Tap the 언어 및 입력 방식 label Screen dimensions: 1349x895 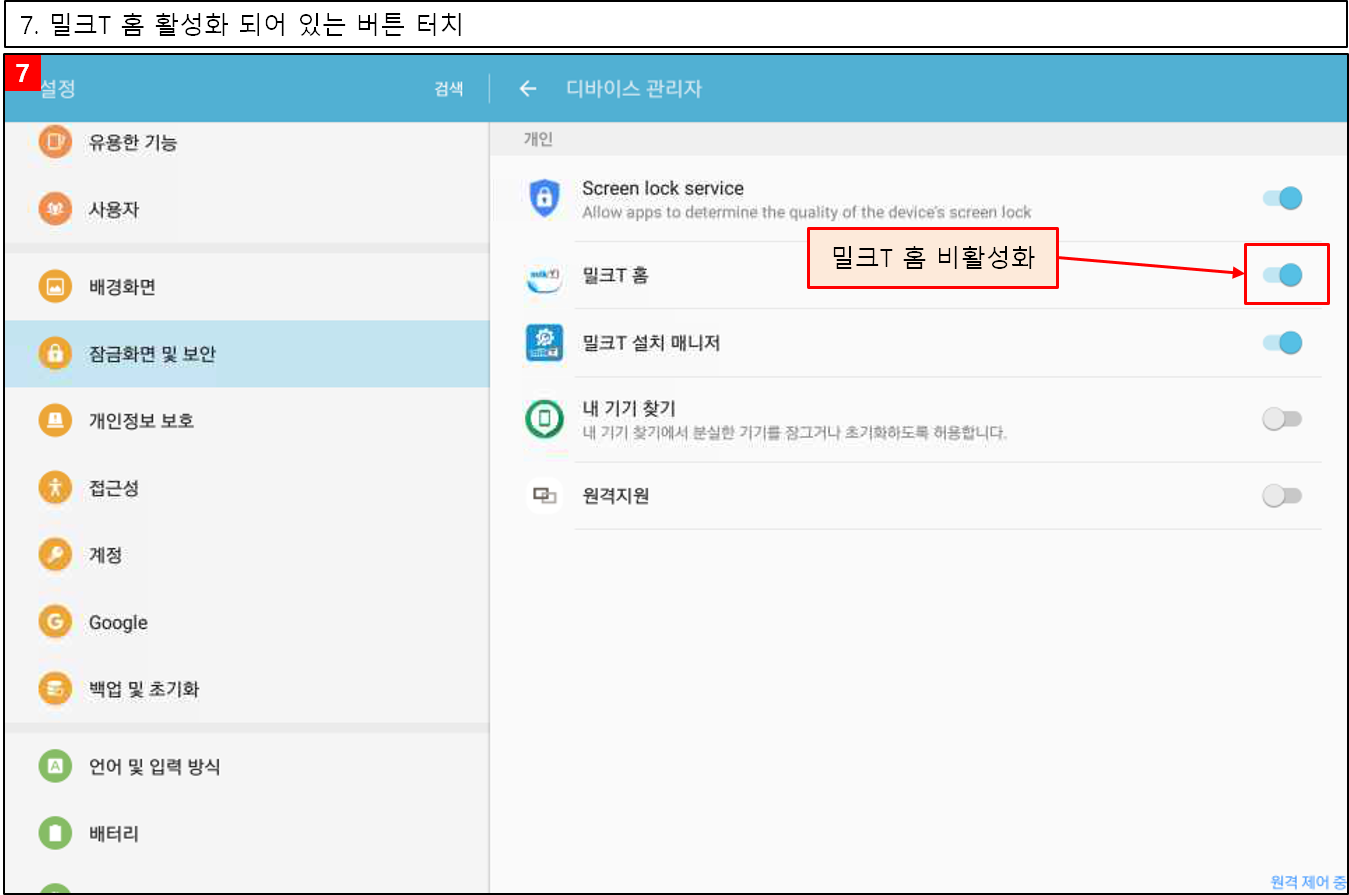(x=155, y=767)
